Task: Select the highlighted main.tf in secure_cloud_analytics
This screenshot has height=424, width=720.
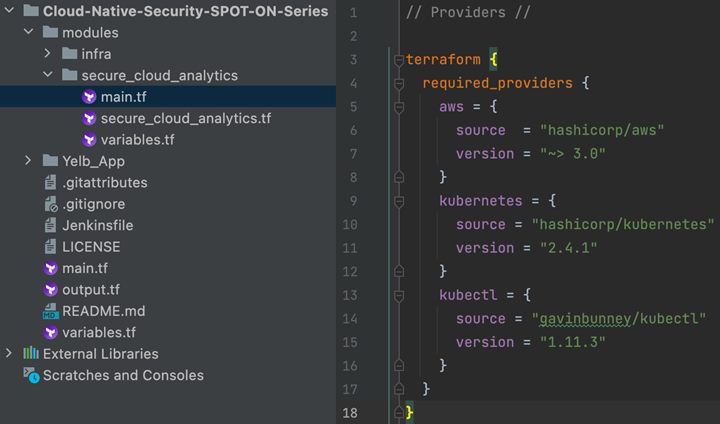Action: 122,97
